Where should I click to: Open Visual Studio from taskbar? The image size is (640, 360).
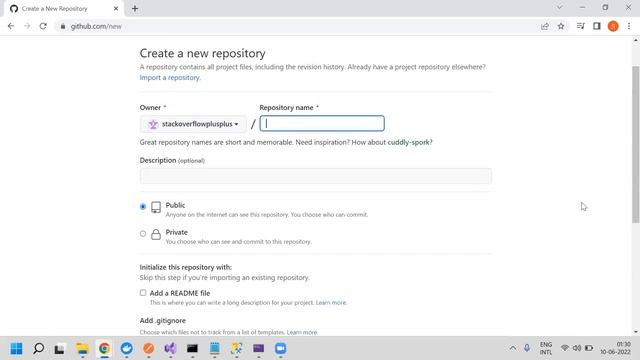171,349
